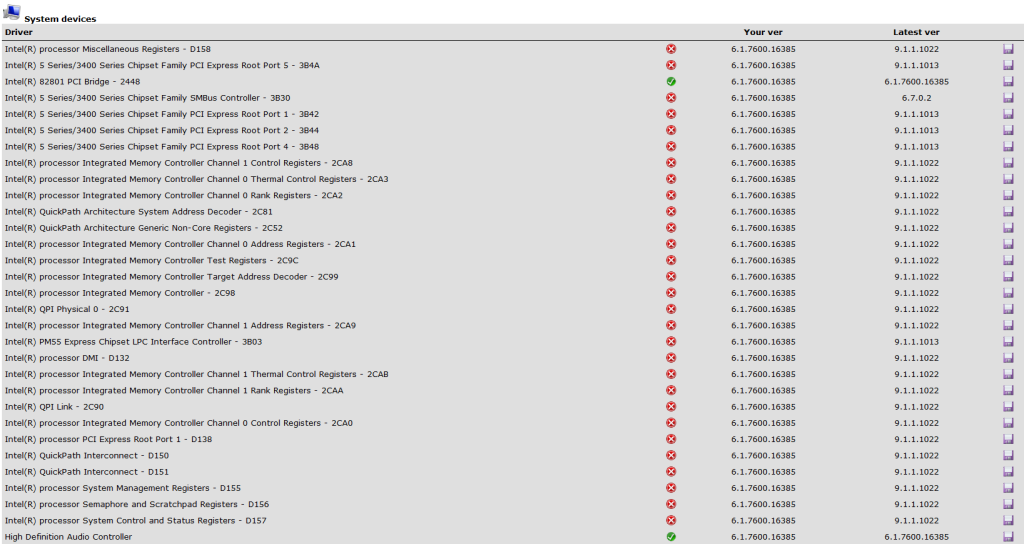Click red outdated icon for QPI Physical 0 - 2C91
The width and height of the screenshot is (1024, 544).
click(671, 309)
